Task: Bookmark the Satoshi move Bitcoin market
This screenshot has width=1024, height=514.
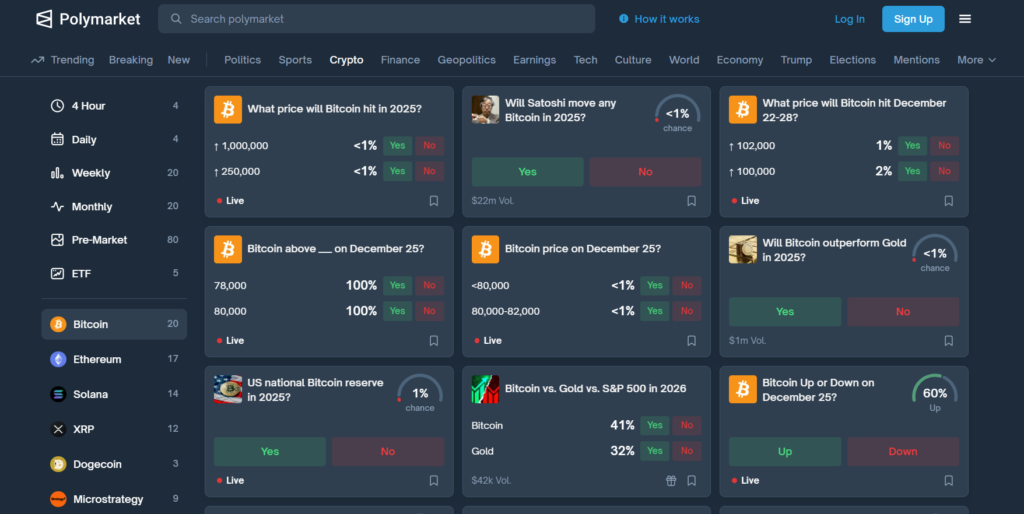Action: (692, 201)
